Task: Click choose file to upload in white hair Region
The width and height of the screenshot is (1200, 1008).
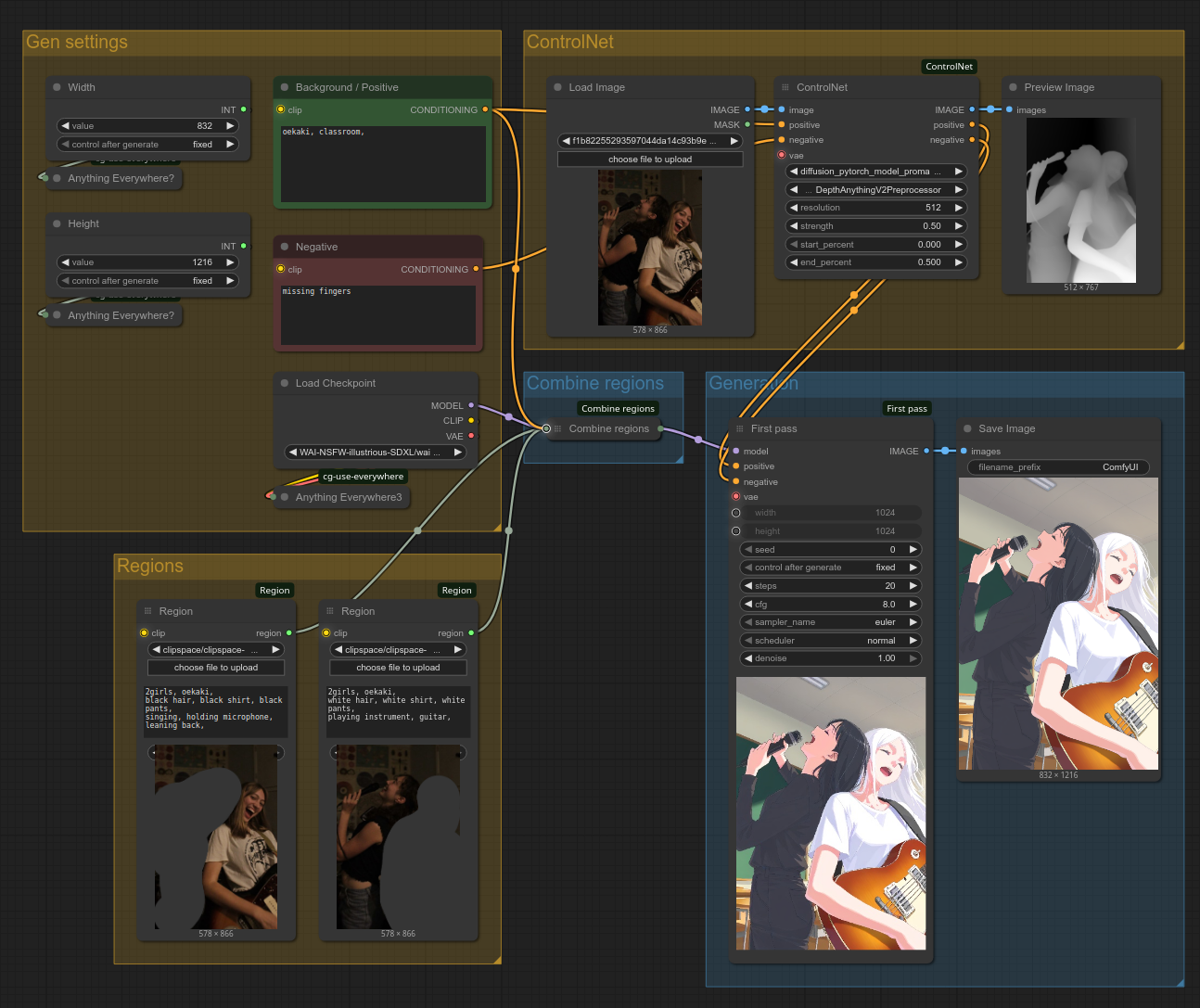Action: click(398, 668)
